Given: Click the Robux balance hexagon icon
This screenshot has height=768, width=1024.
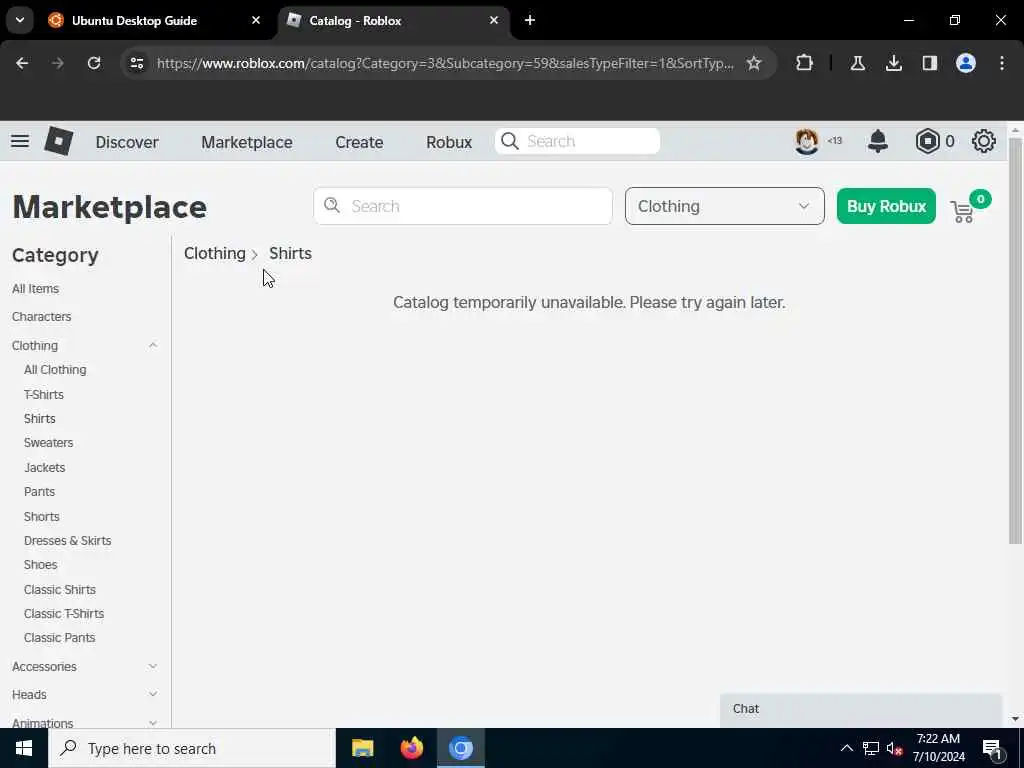Looking at the screenshot, I should [x=927, y=141].
